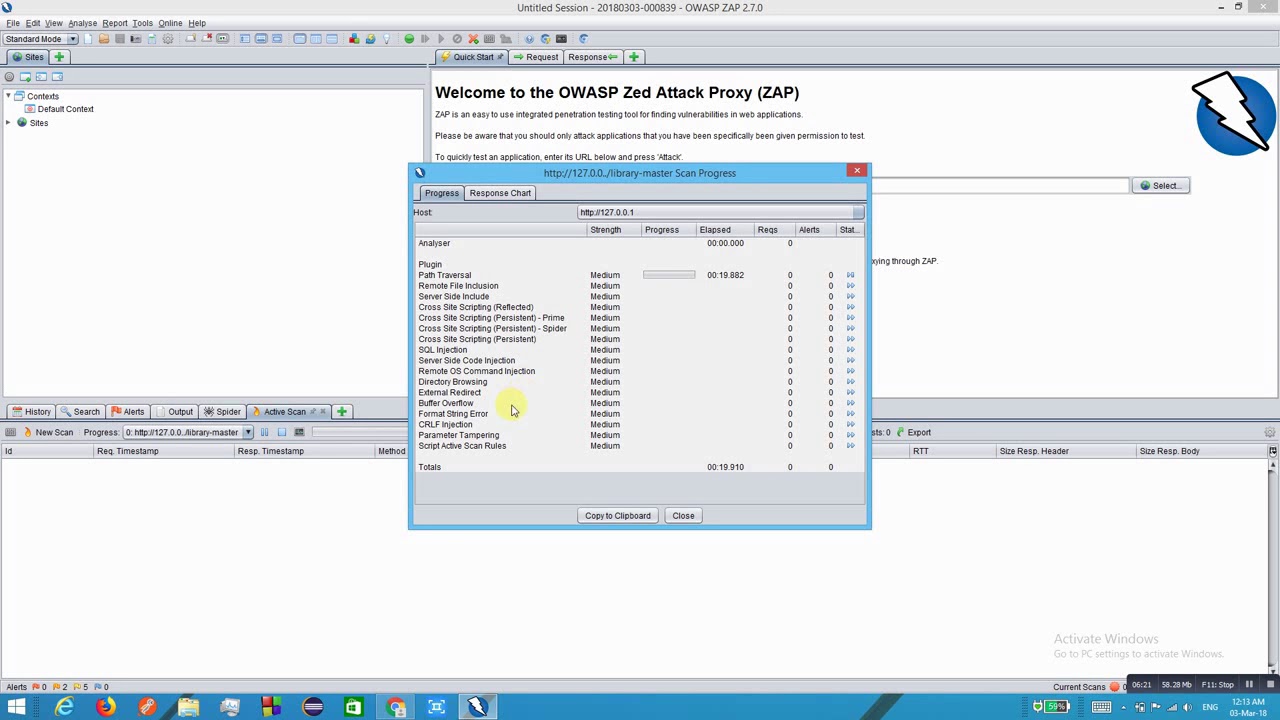Screen dimensions: 1280x720
Task: Open the Report menu
Action: click(x=115, y=23)
